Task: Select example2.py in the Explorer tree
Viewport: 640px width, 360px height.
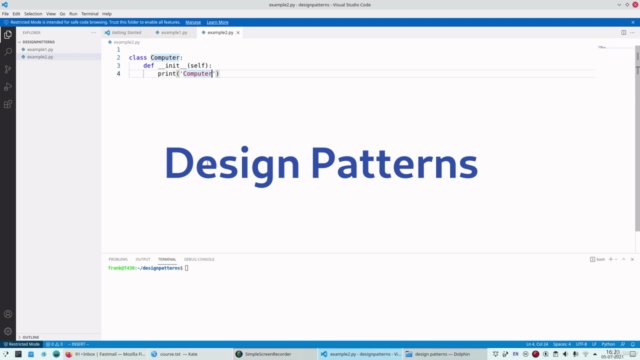Action: [40, 57]
